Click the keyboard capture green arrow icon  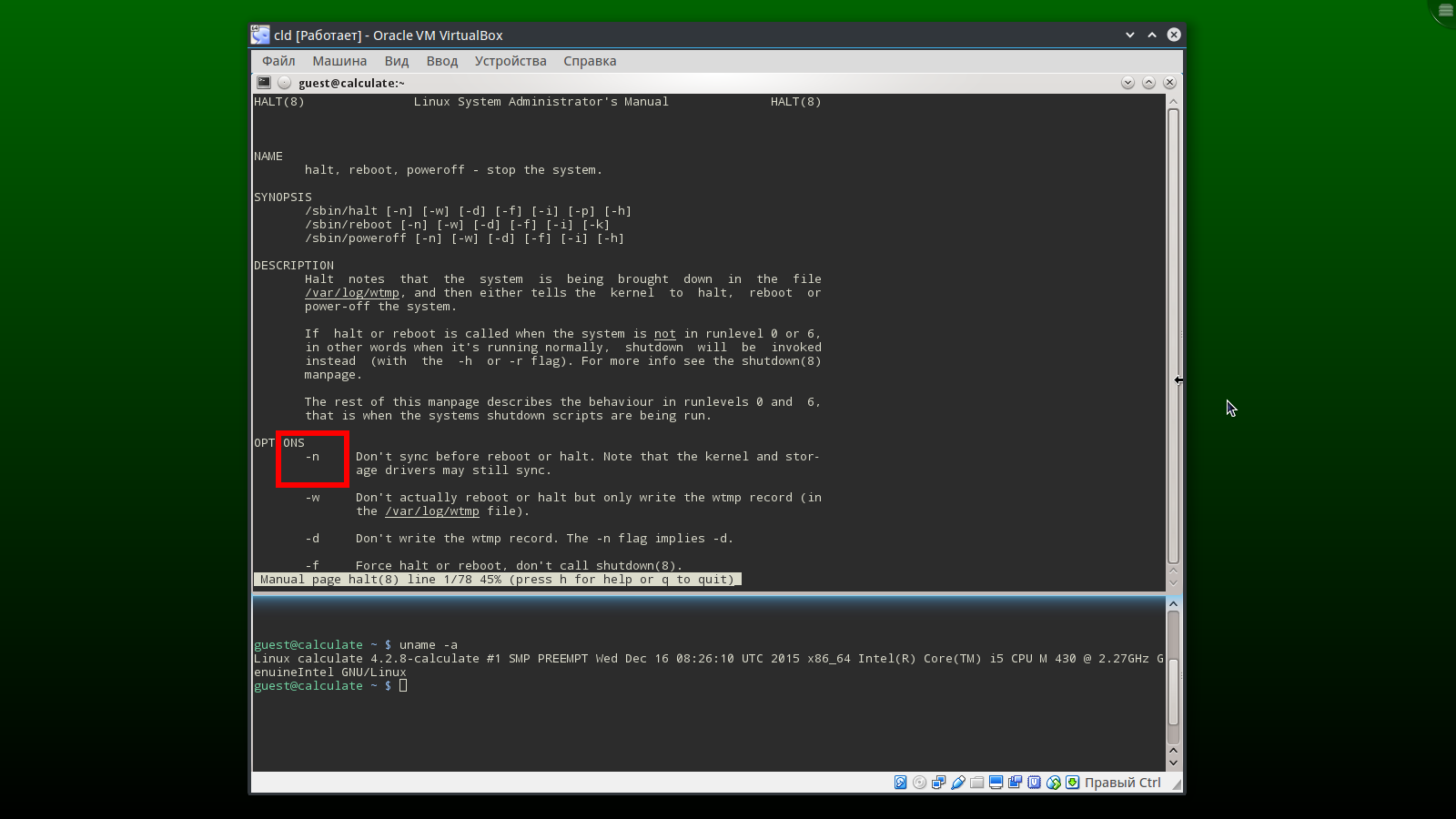click(x=1072, y=783)
